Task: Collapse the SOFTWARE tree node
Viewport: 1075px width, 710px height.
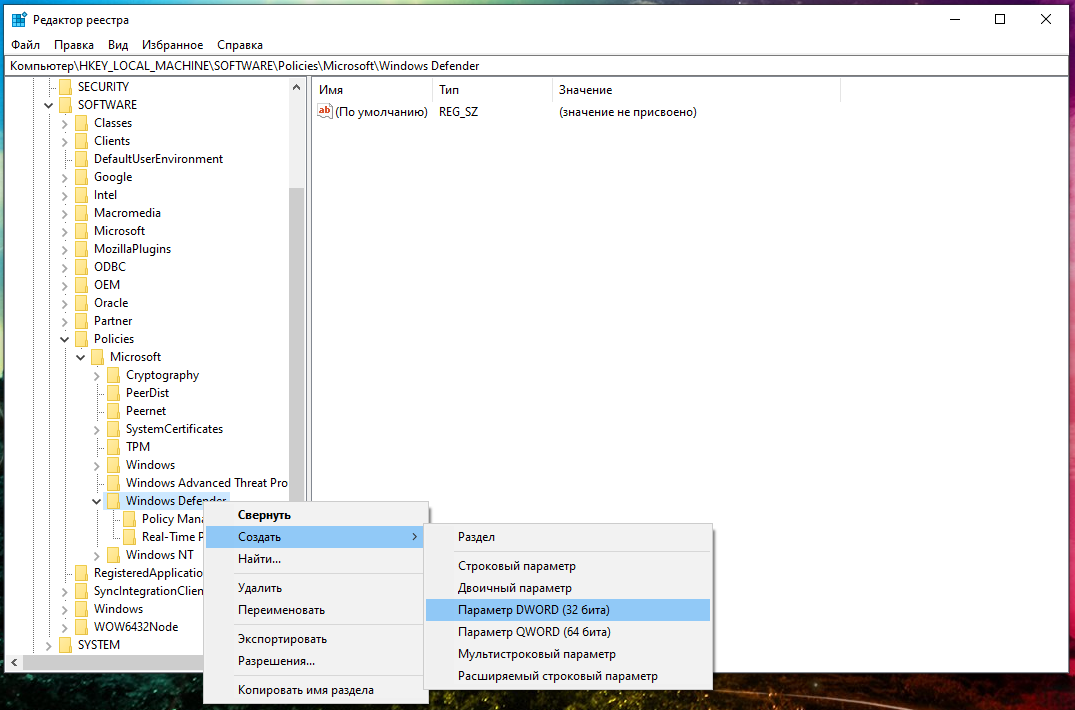Action: [x=49, y=105]
